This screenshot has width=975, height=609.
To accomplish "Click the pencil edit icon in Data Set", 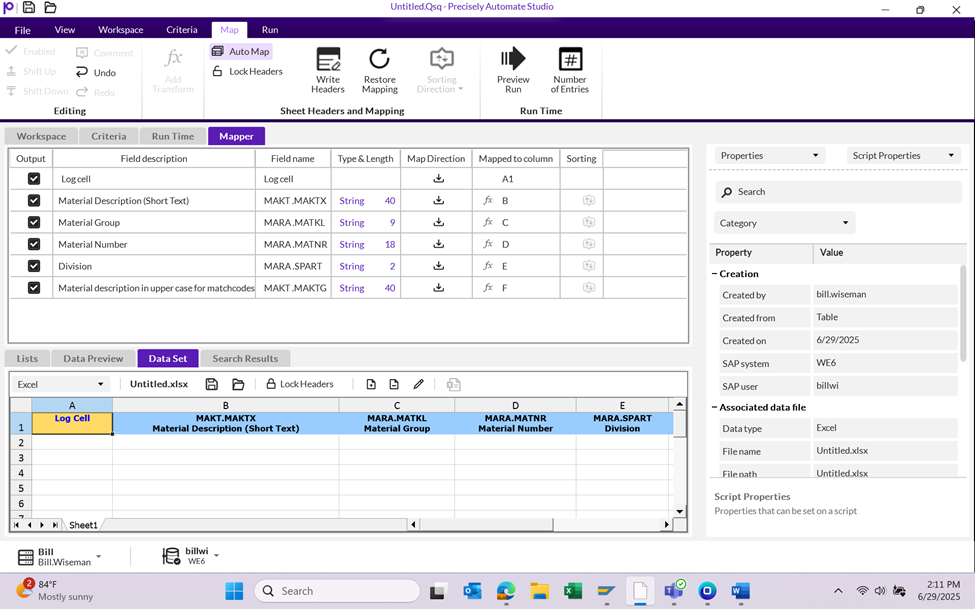I will click(418, 384).
